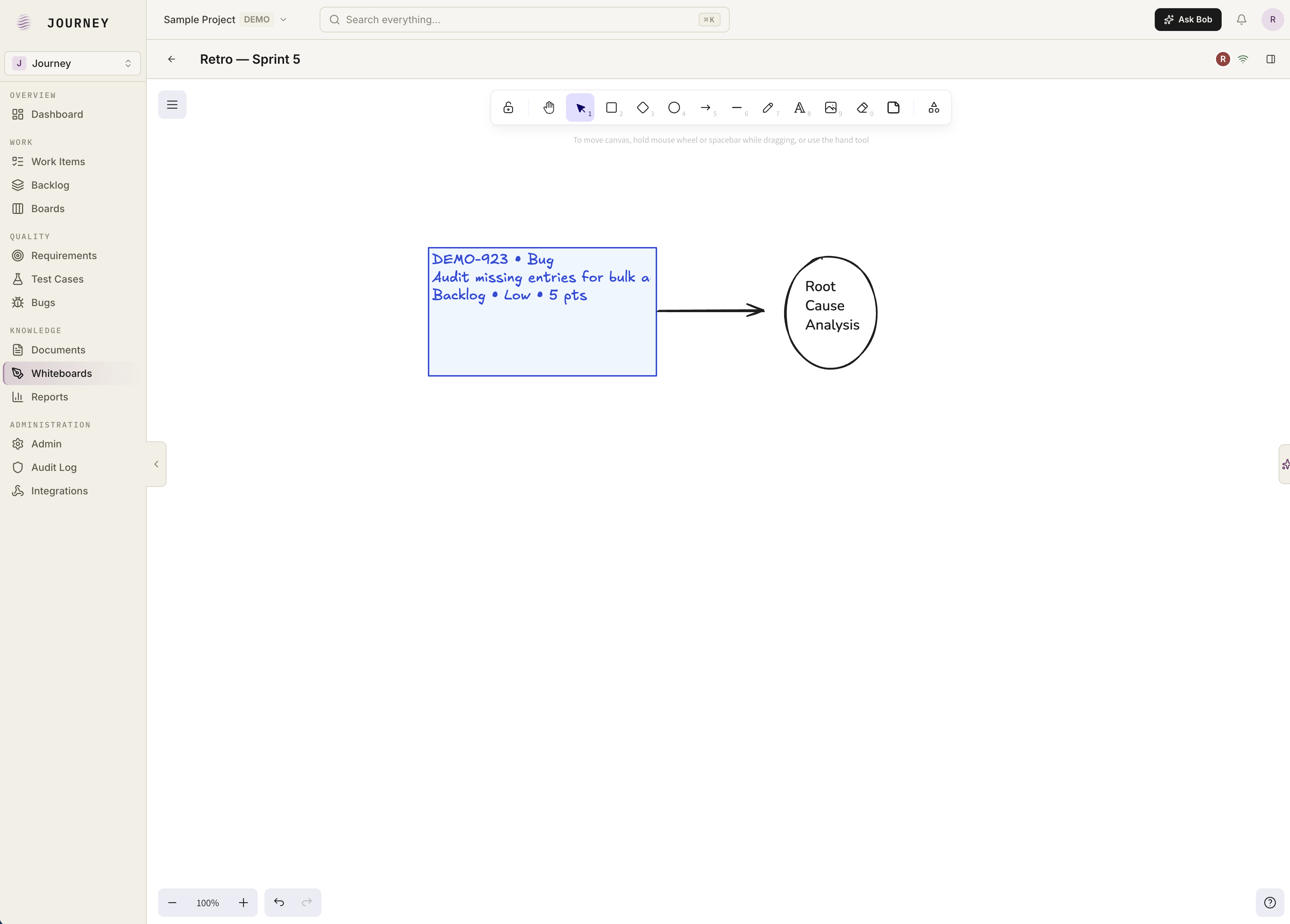Open the Integrations page
1290x924 pixels.
pos(73,491)
